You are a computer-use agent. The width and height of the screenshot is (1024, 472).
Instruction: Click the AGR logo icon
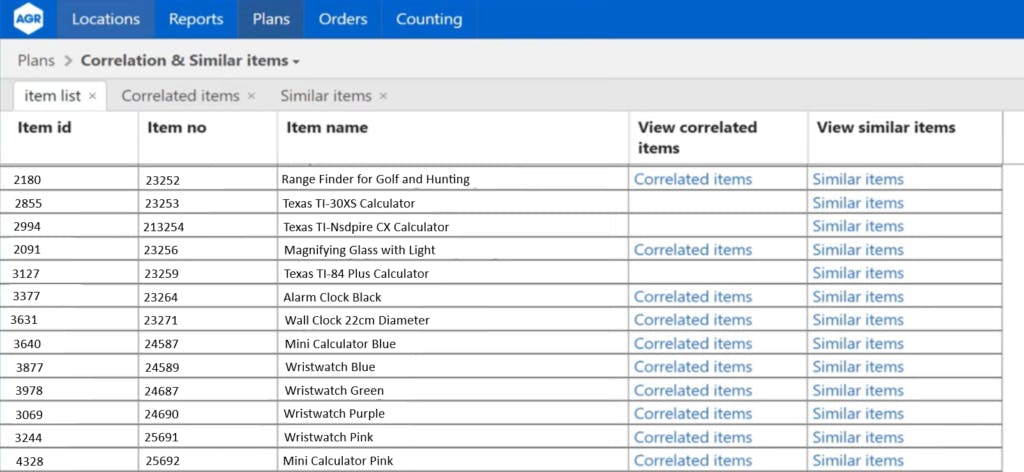point(28,19)
